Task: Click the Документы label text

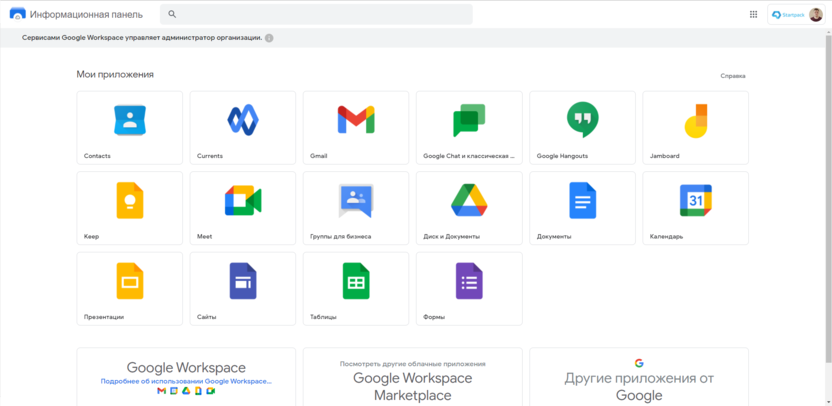Action: [554, 236]
